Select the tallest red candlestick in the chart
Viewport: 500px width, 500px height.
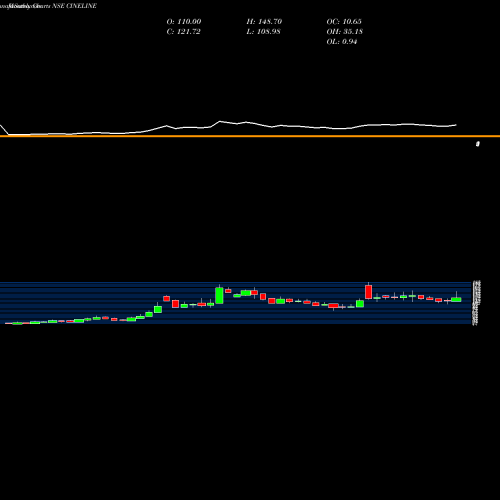(368, 291)
